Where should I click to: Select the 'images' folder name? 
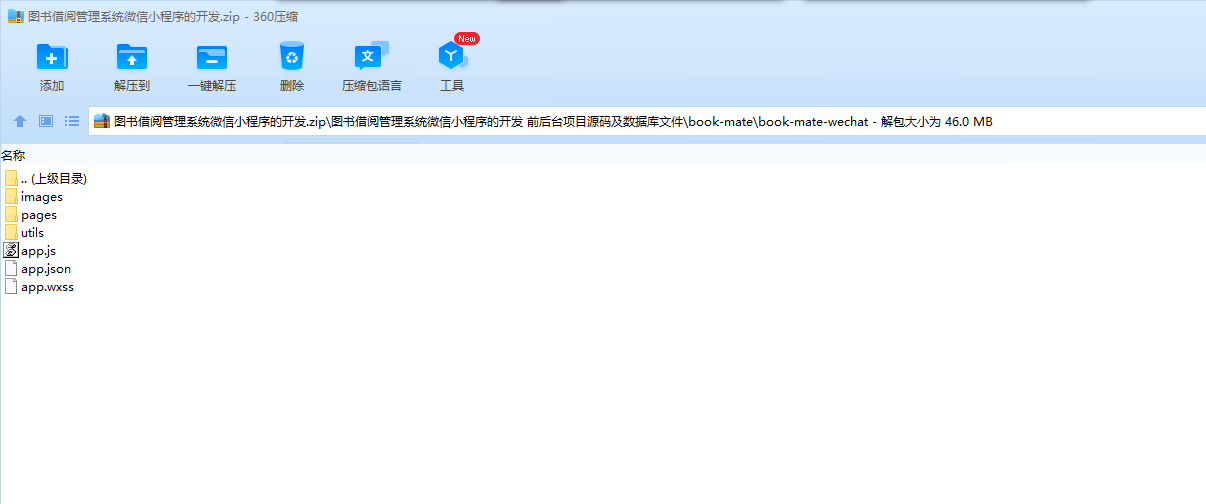42,197
